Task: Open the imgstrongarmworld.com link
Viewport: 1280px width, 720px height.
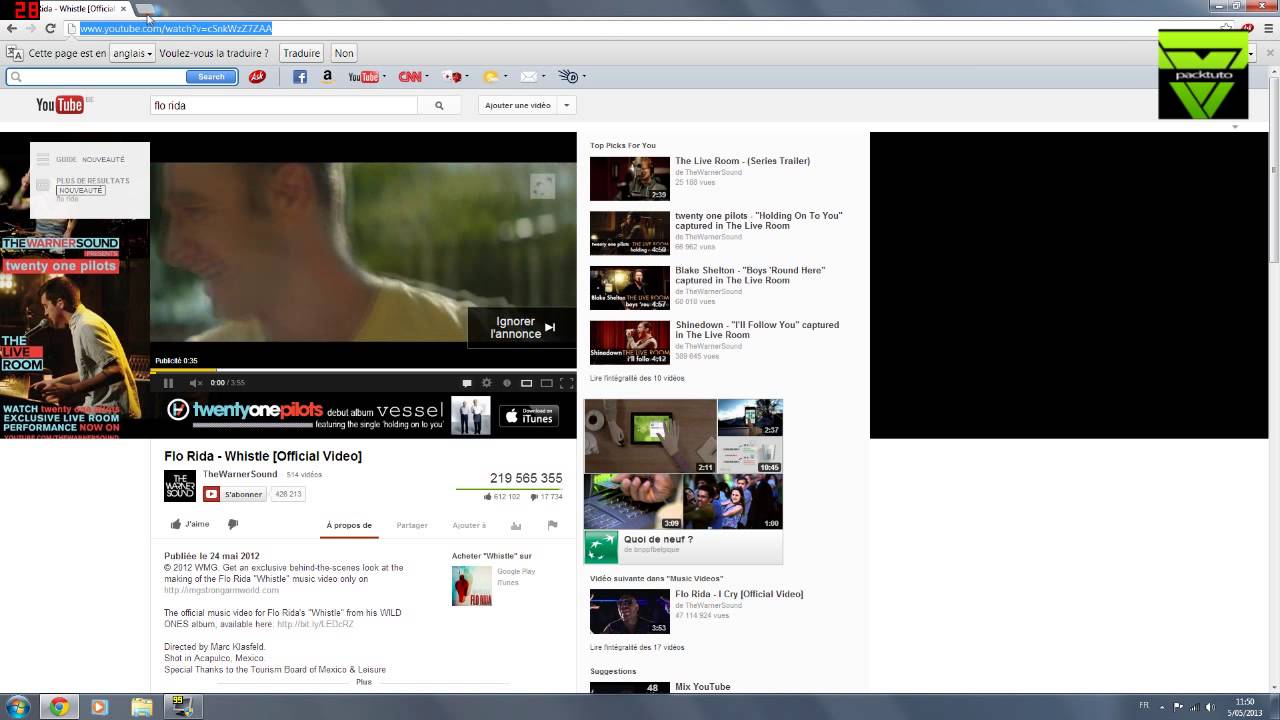Action: click(x=221, y=590)
